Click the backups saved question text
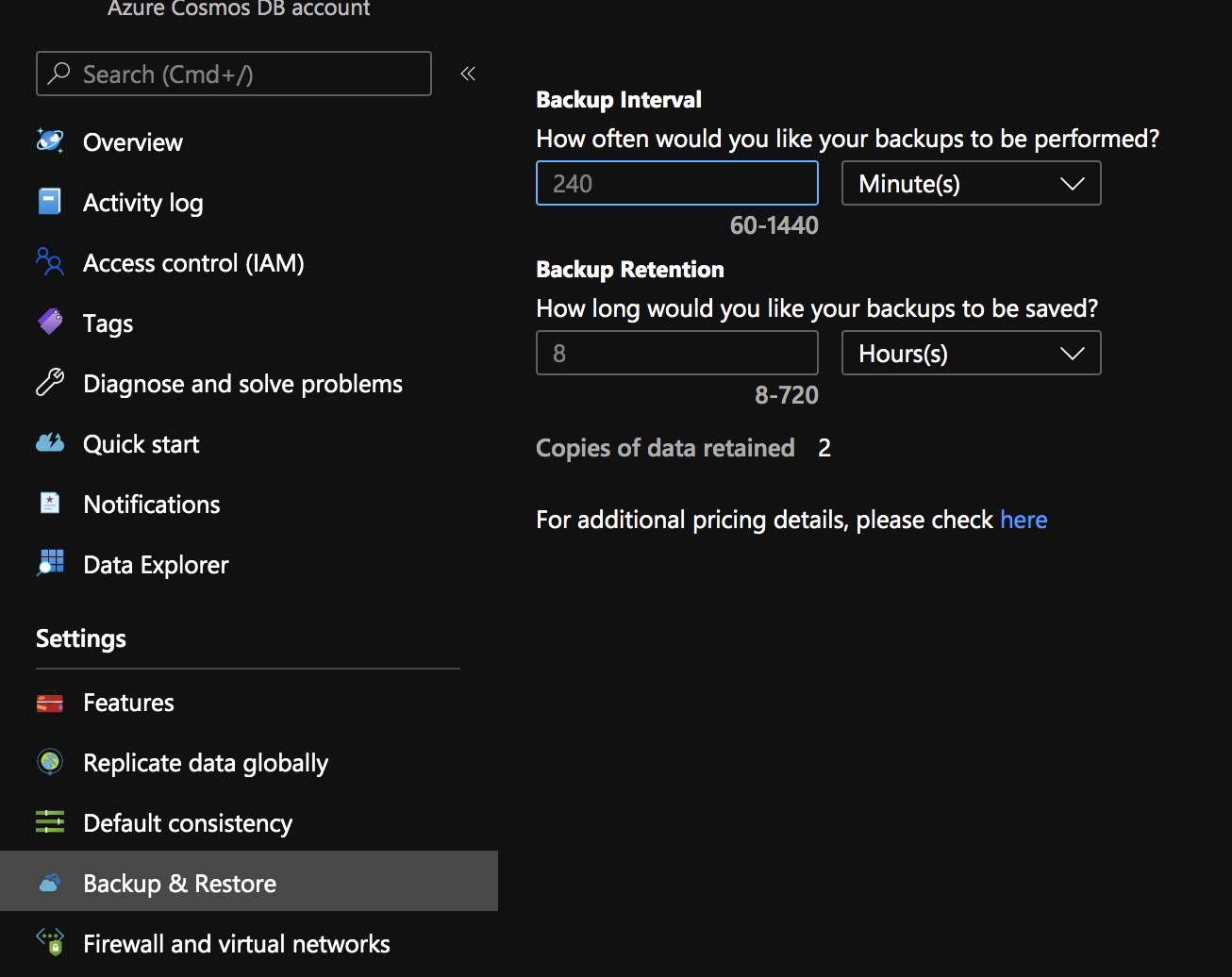 pyautogui.click(x=817, y=308)
